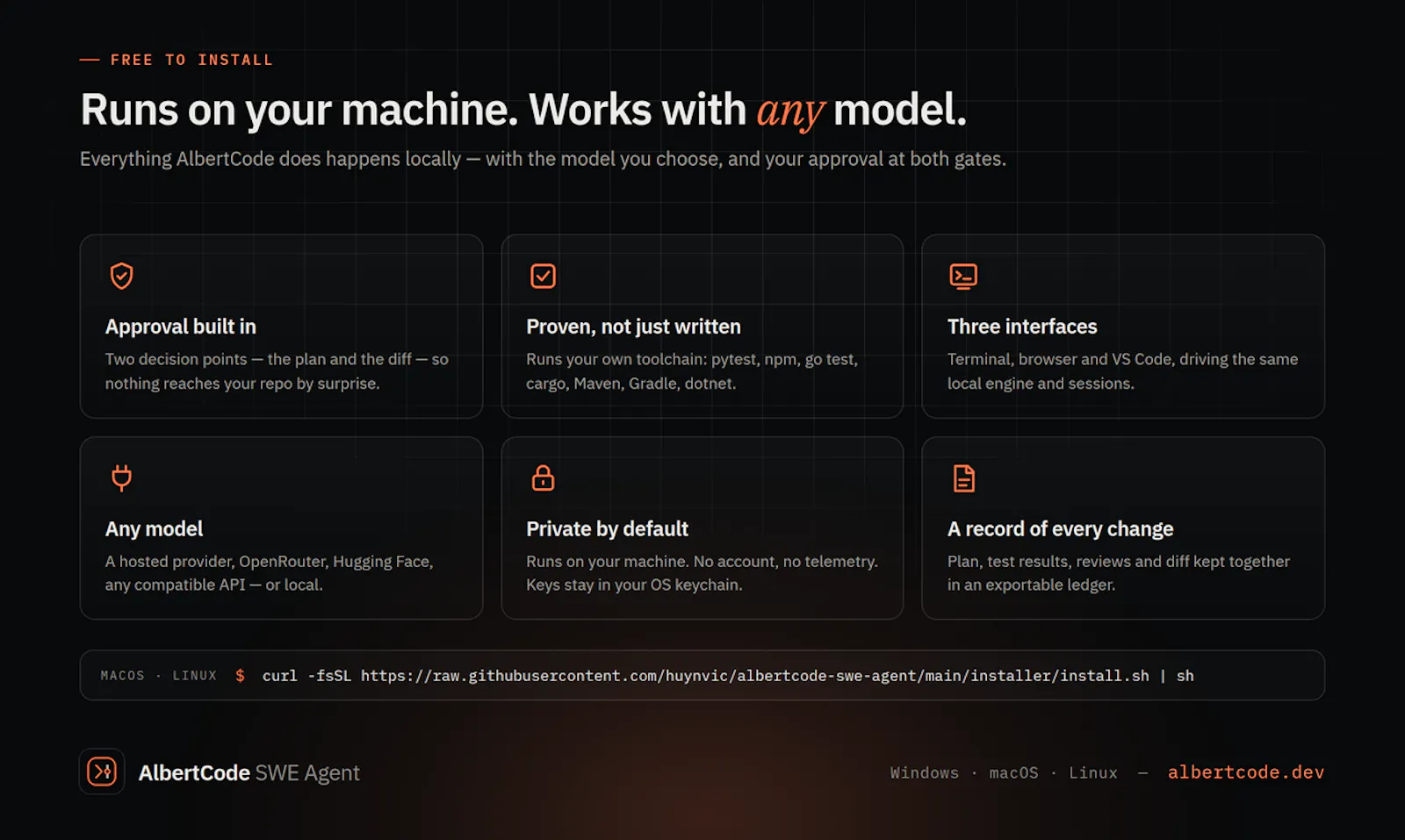Click the terminal icon above Three interfaces

click(963, 276)
